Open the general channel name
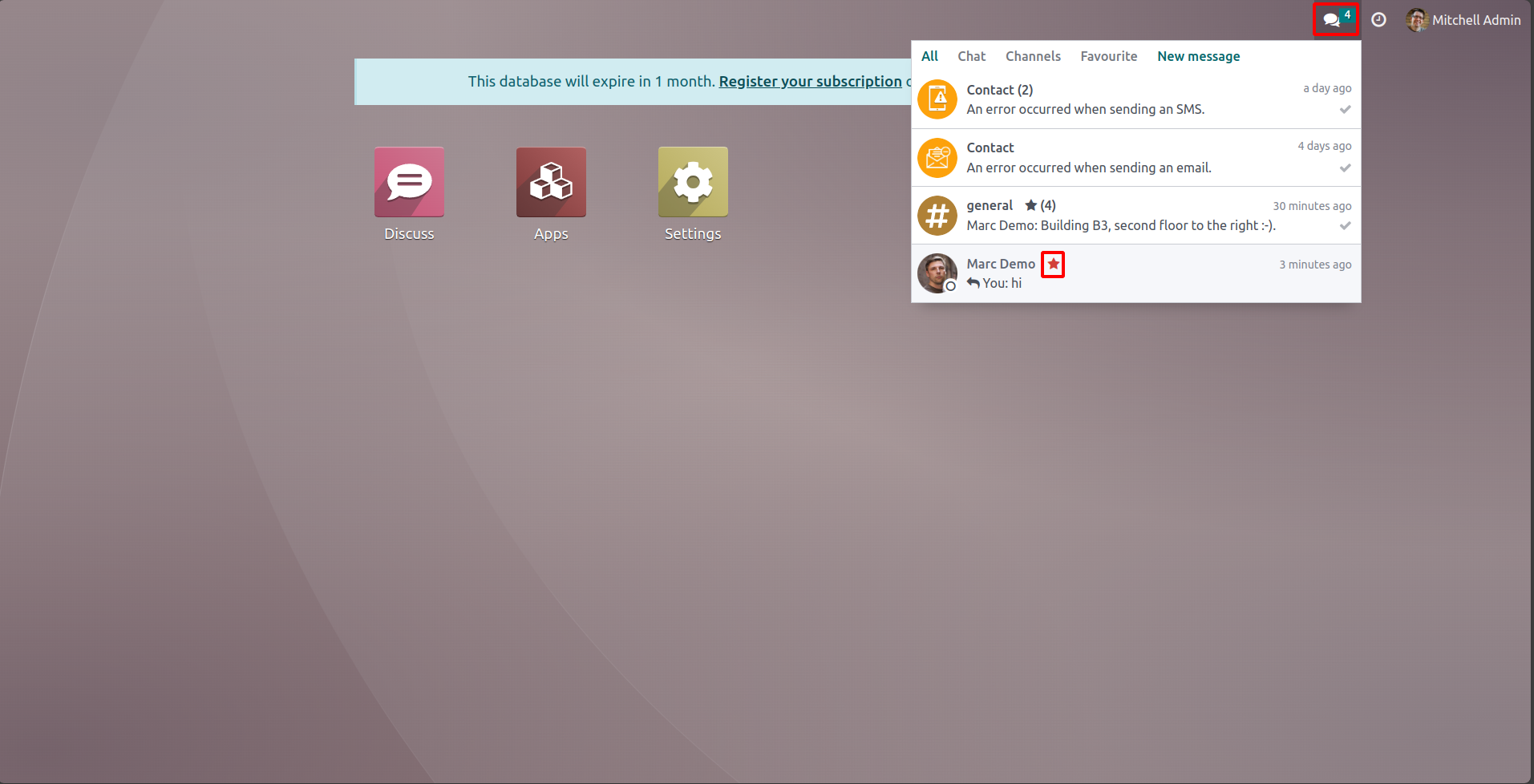Screen dimensions: 1534x784 (990, 205)
